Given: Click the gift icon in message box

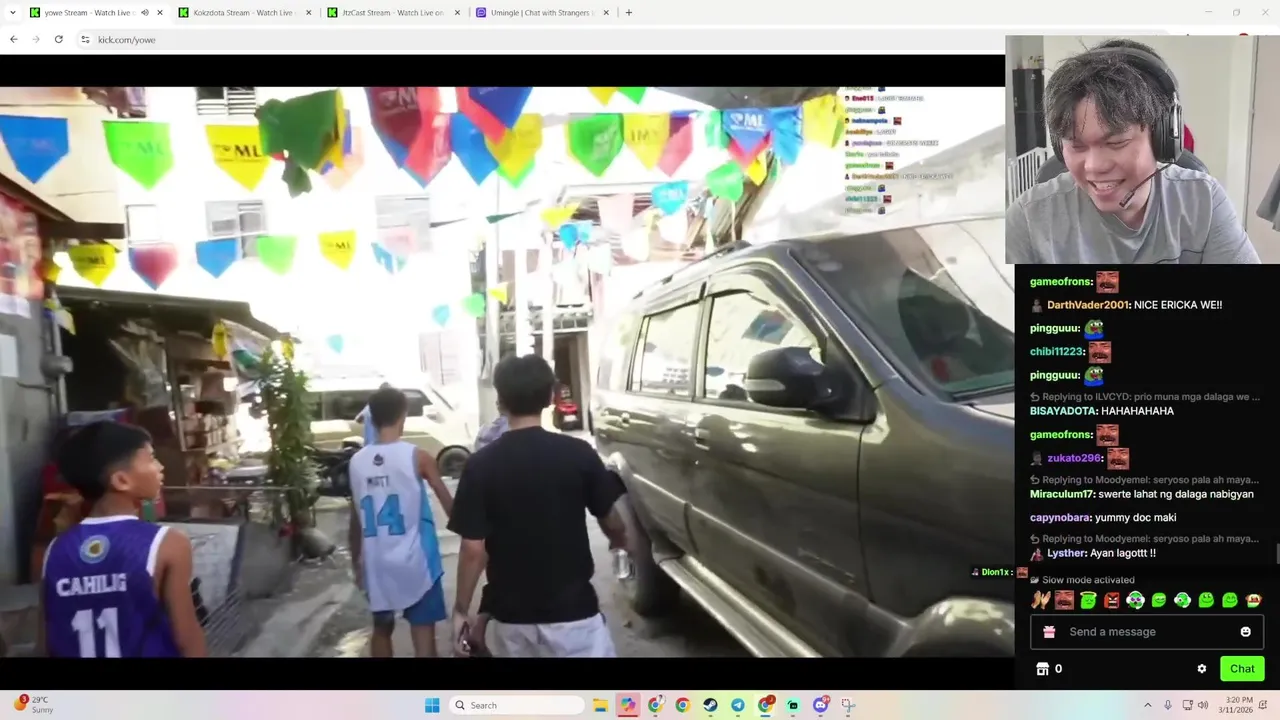Looking at the screenshot, I should (1049, 632).
